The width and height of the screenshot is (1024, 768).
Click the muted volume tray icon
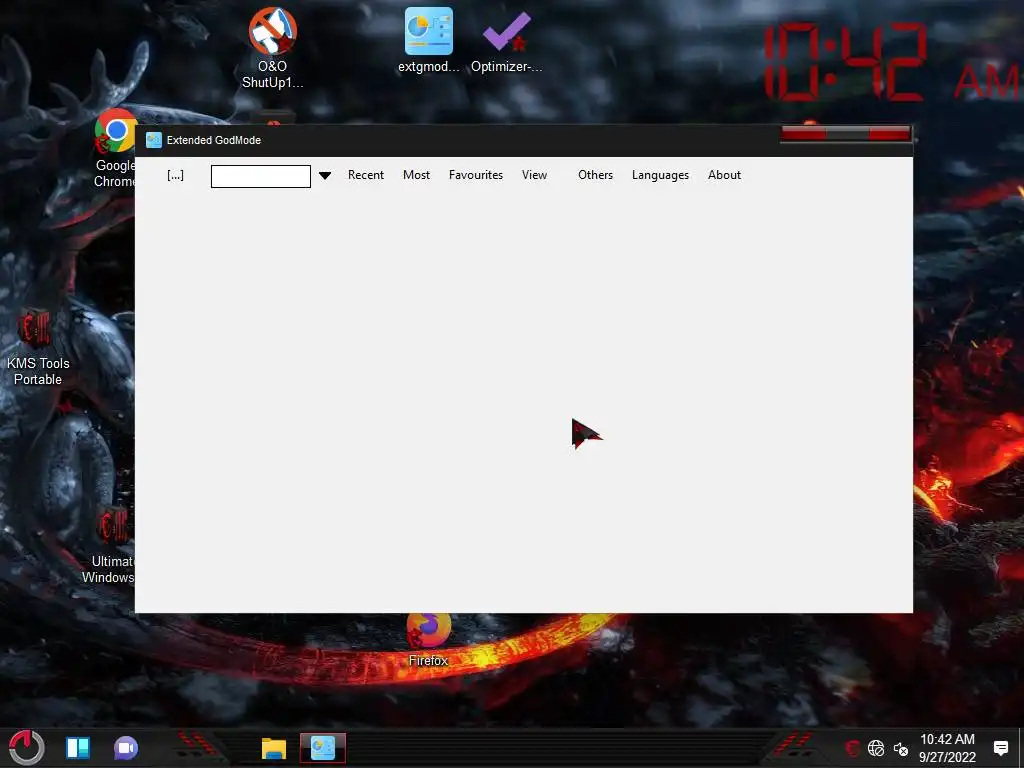(901, 748)
